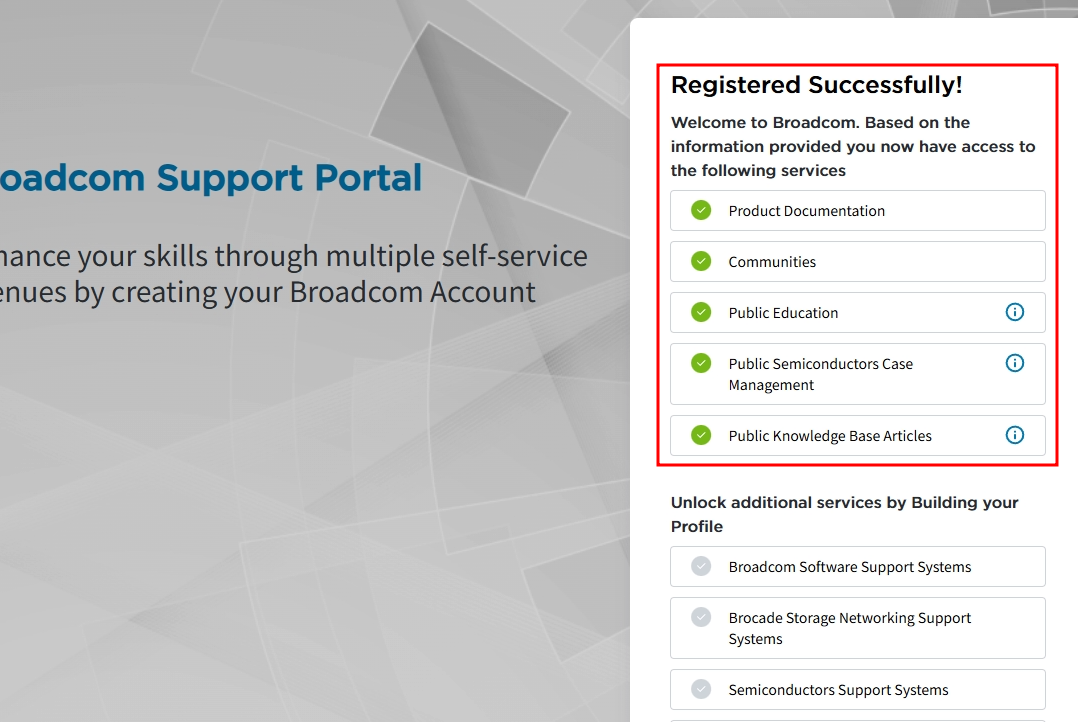Select Public Knowledge Base Articles label
Viewport: 1078px width, 722px height.
click(830, 436)
